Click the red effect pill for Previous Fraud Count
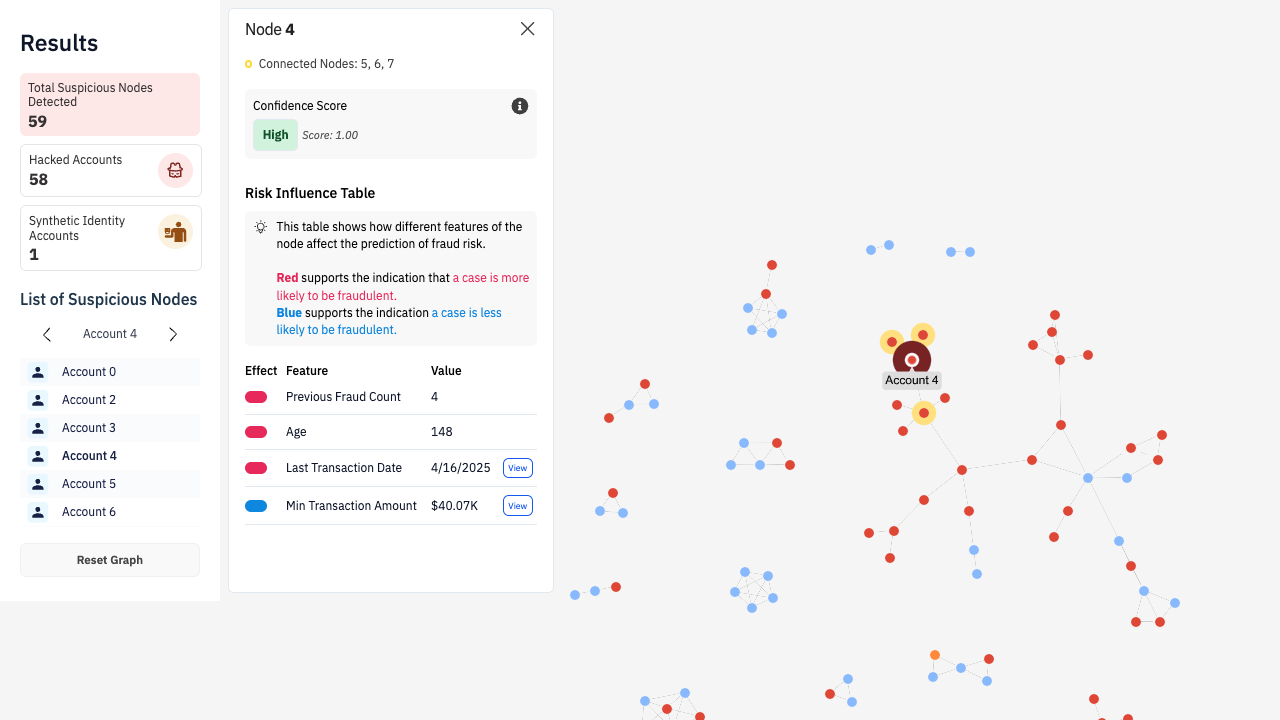This screenshot has width=1280, height=720. click(x=256, y=397)
